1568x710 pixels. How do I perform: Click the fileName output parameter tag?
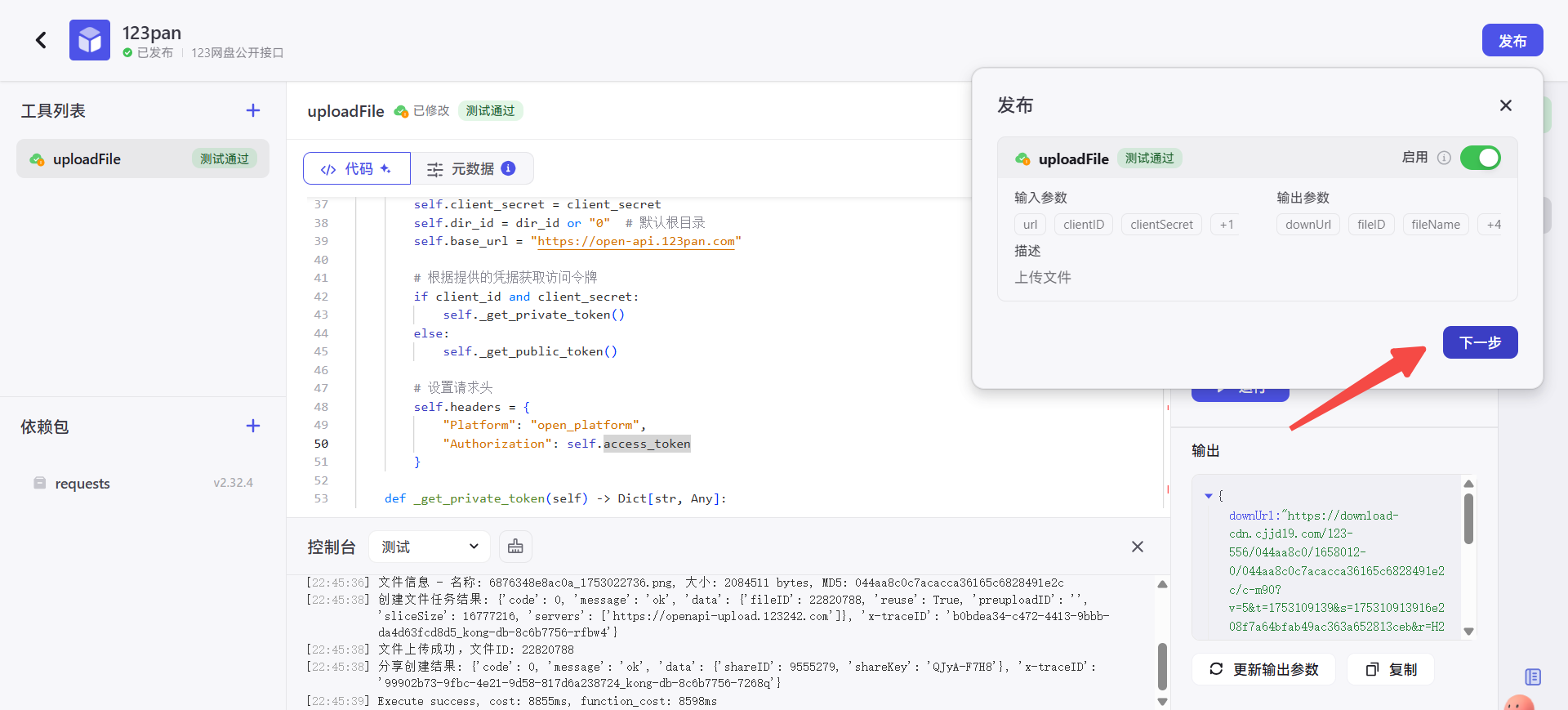[x=1436, y=225]
